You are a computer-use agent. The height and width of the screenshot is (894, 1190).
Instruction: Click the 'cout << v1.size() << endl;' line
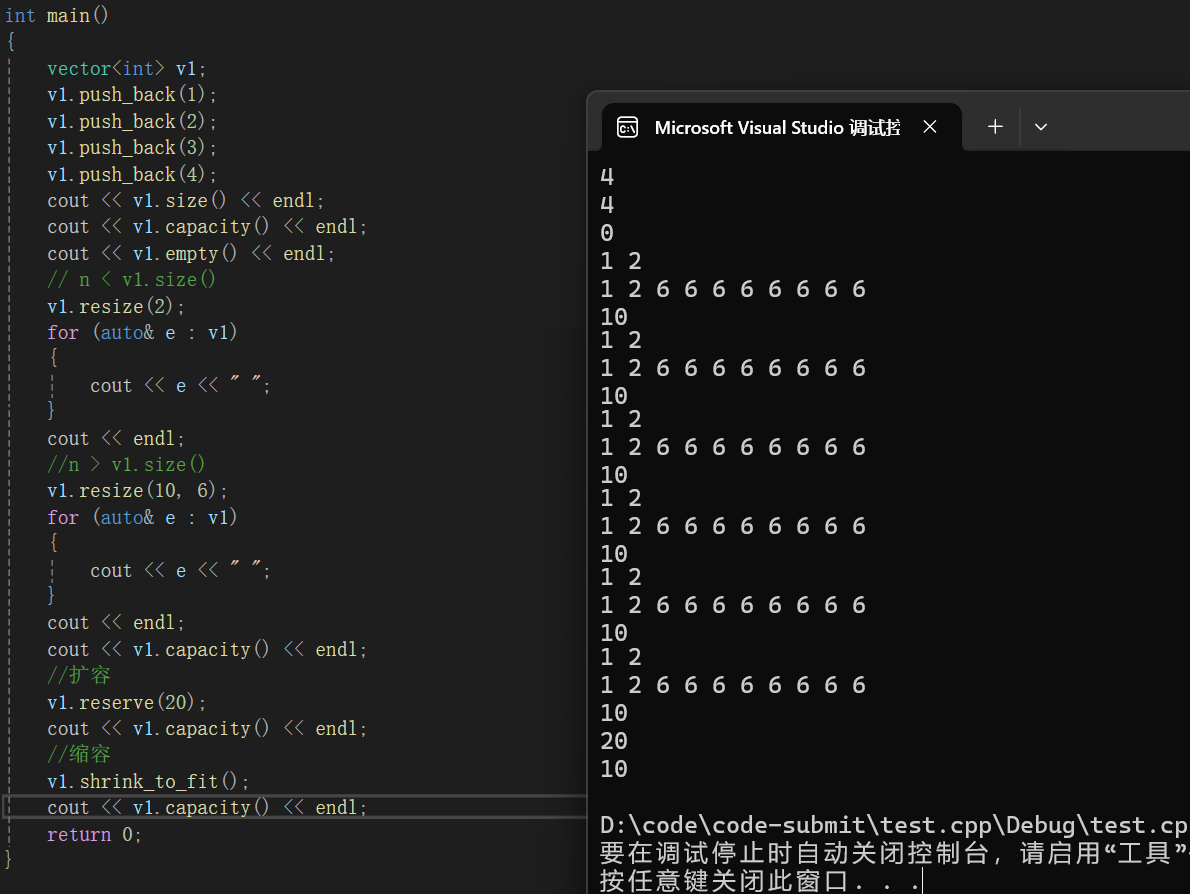click(x=185, y=200)
